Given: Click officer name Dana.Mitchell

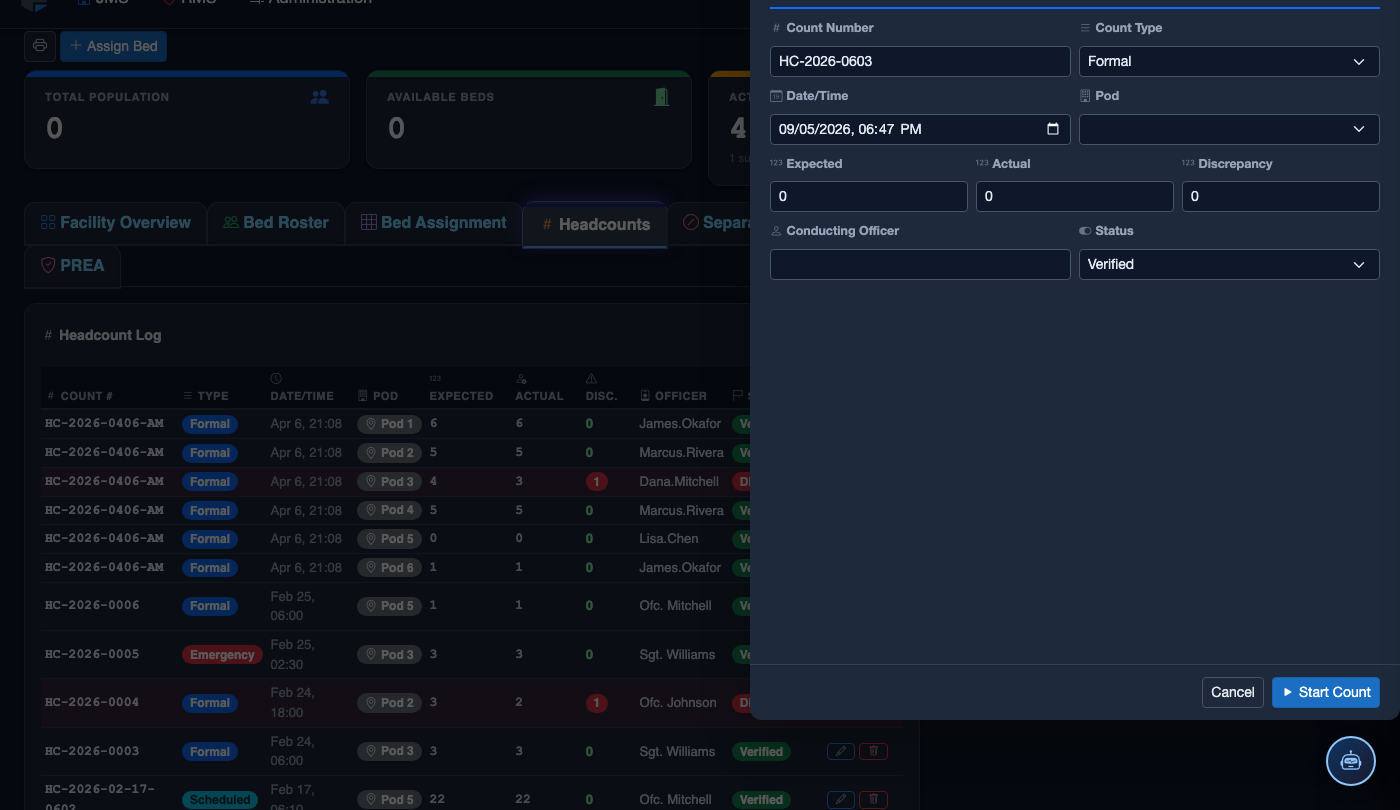Looking at the screenshot, I should tap(679, 482).
